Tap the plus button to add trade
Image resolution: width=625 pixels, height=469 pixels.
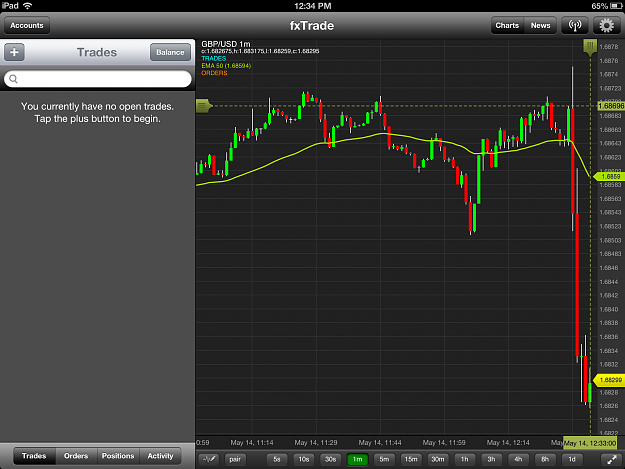14,52
